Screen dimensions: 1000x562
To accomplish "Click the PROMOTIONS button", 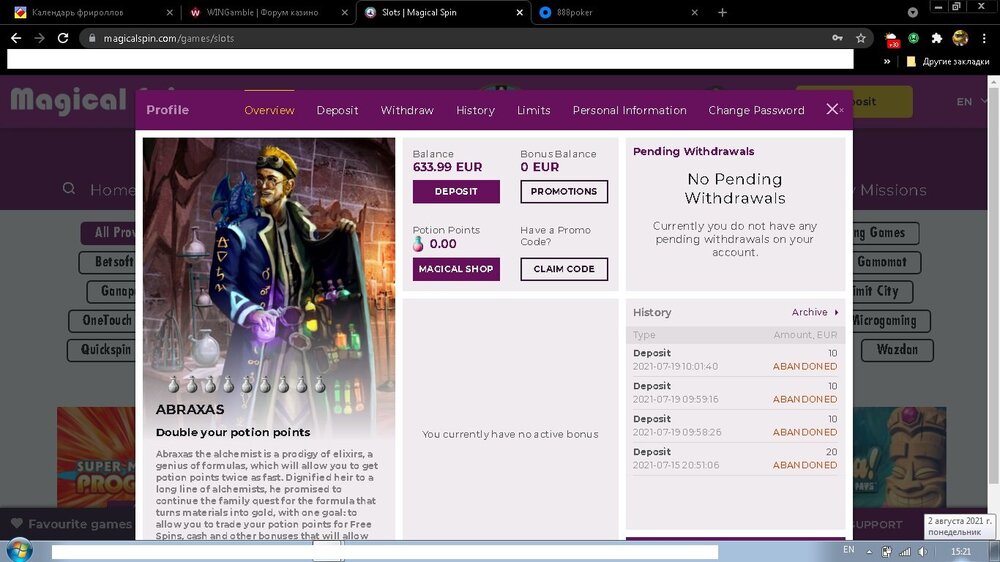I will point(564,191).
